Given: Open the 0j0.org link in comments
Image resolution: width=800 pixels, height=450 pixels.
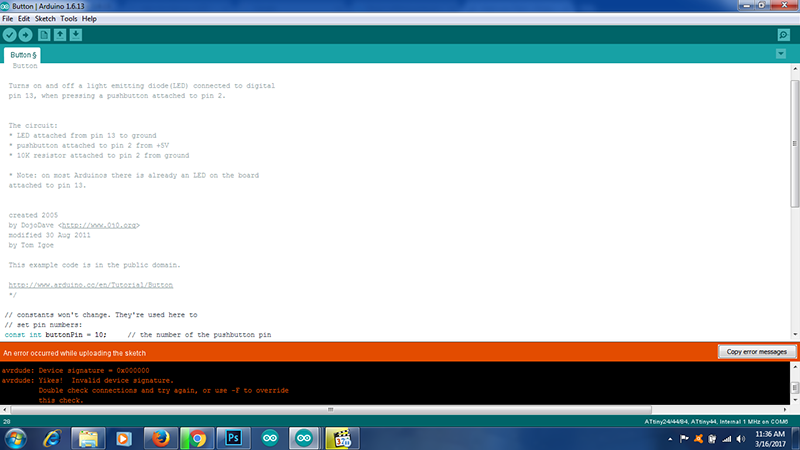Looking at the screenshot, I should point(99,225).
